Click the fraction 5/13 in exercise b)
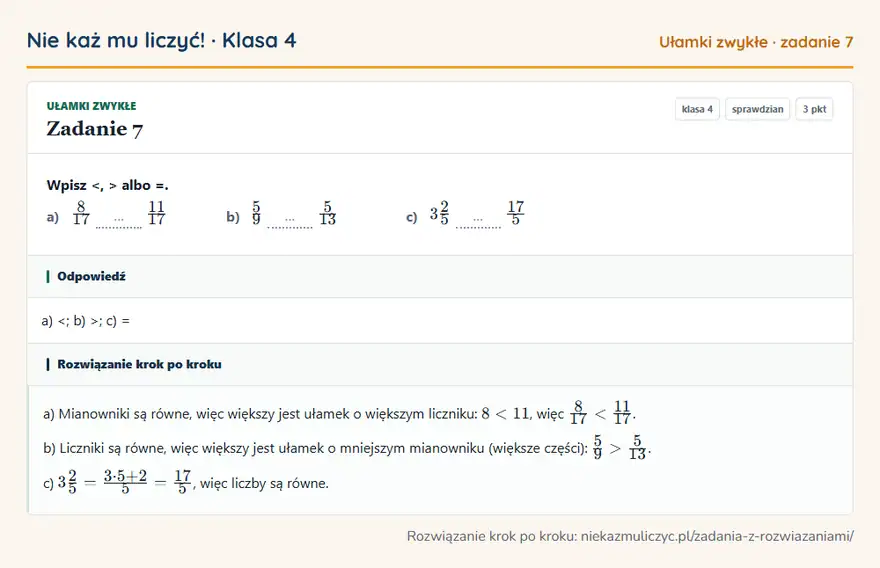Screen dimensions: 880x568 328,213
